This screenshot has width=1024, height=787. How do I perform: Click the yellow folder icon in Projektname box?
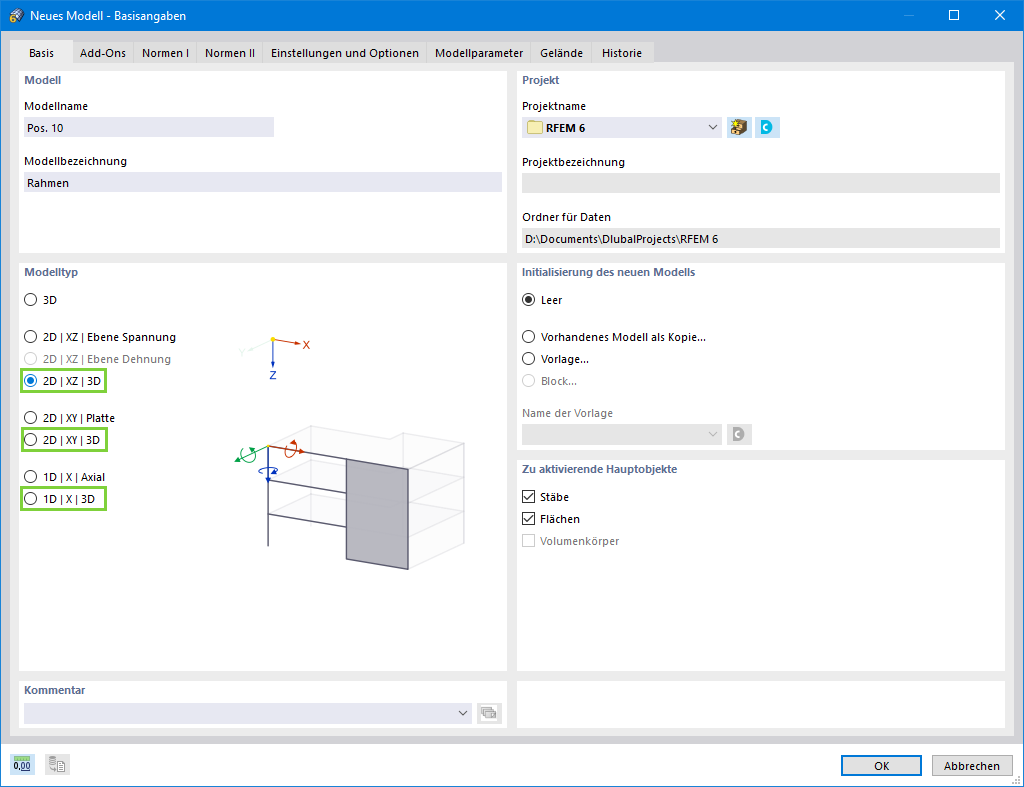(x=533, y=127)
